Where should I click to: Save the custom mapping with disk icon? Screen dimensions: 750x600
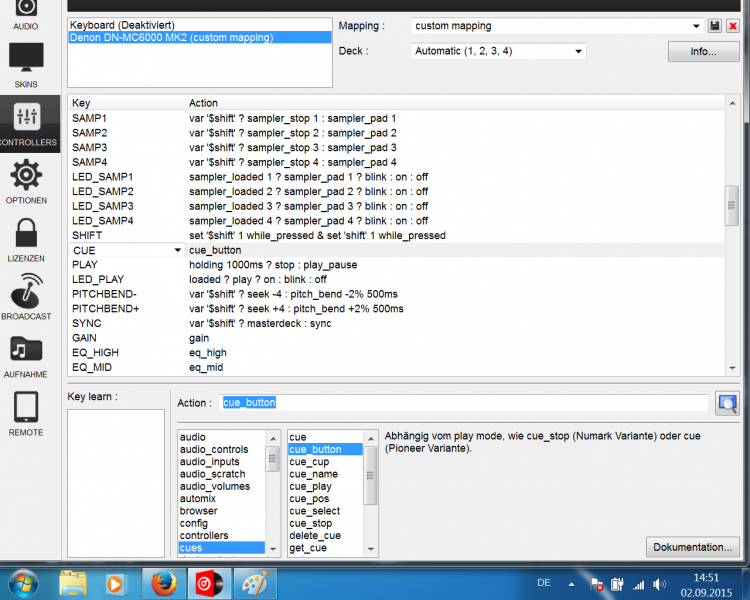click(715, 26)
